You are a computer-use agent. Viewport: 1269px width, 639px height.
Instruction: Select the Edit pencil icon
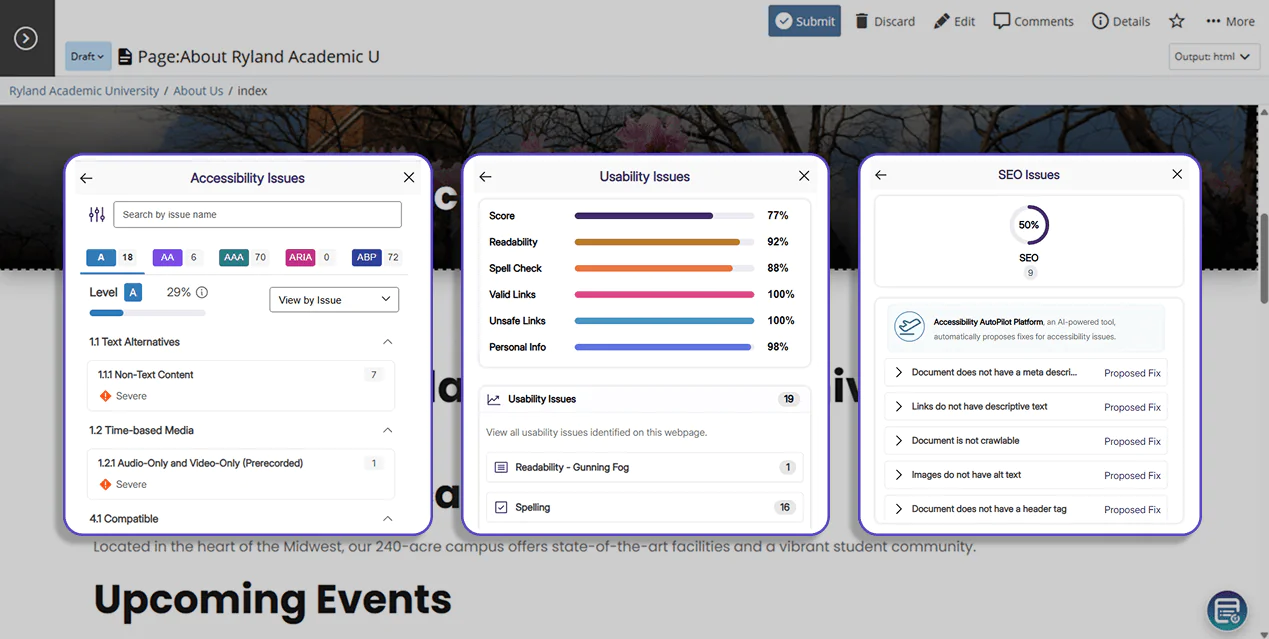pos(940,21)
